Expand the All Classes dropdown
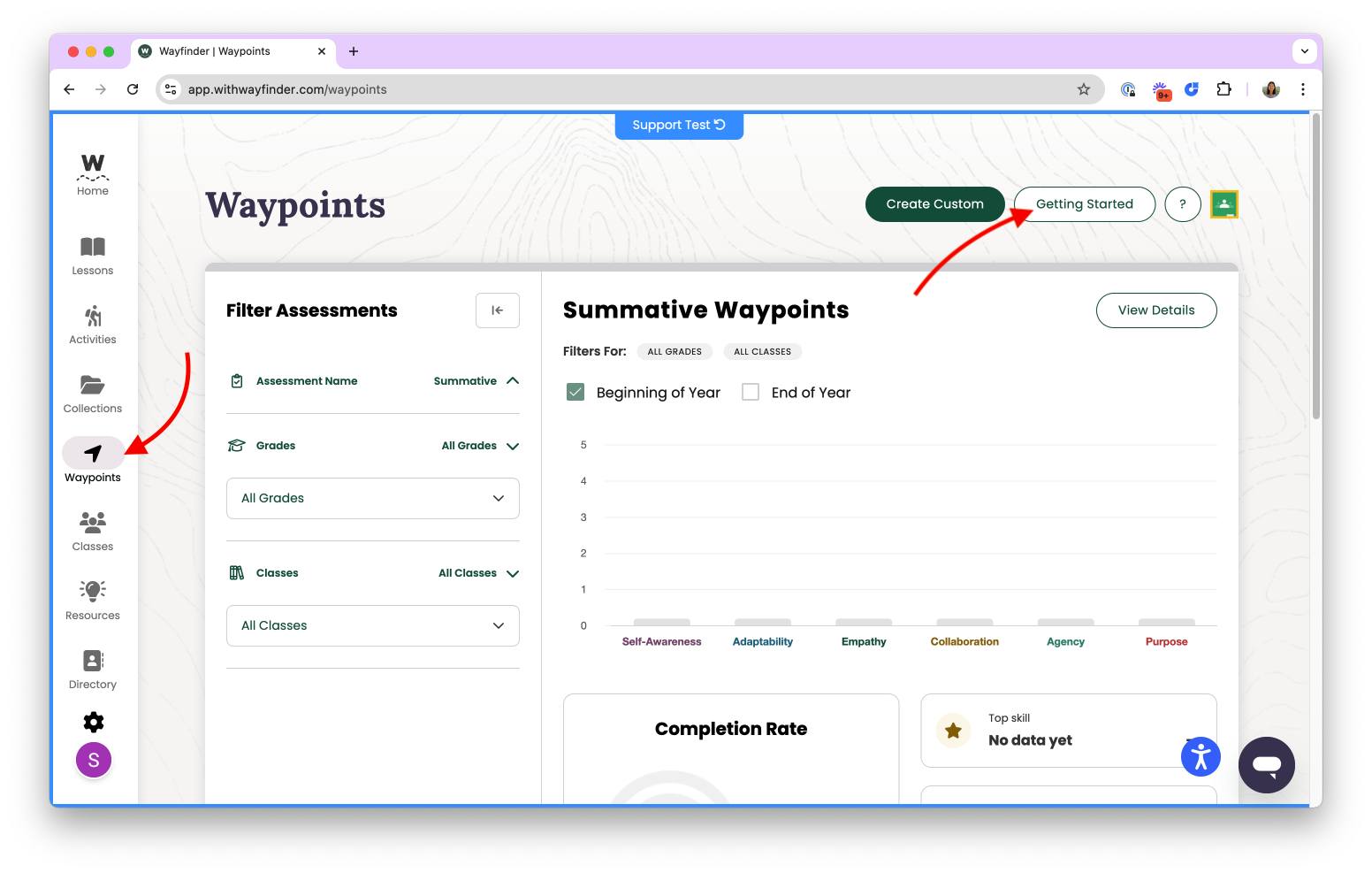The image size is (1372, 873). [372, 625]
